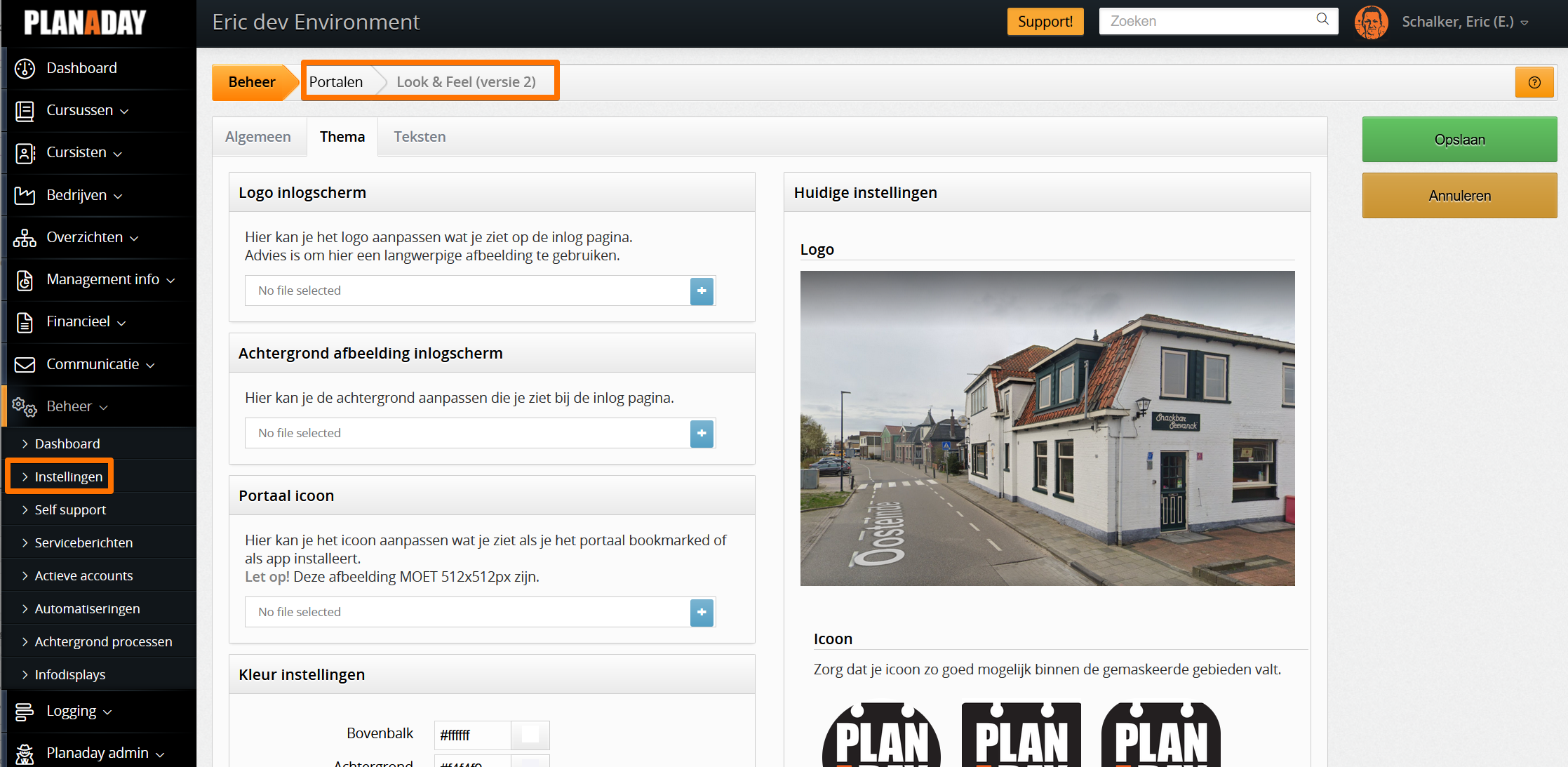This screenshot has width=1568, height=767.
Task: Open the help question mark button
Action: click(x=1535, y=82)
